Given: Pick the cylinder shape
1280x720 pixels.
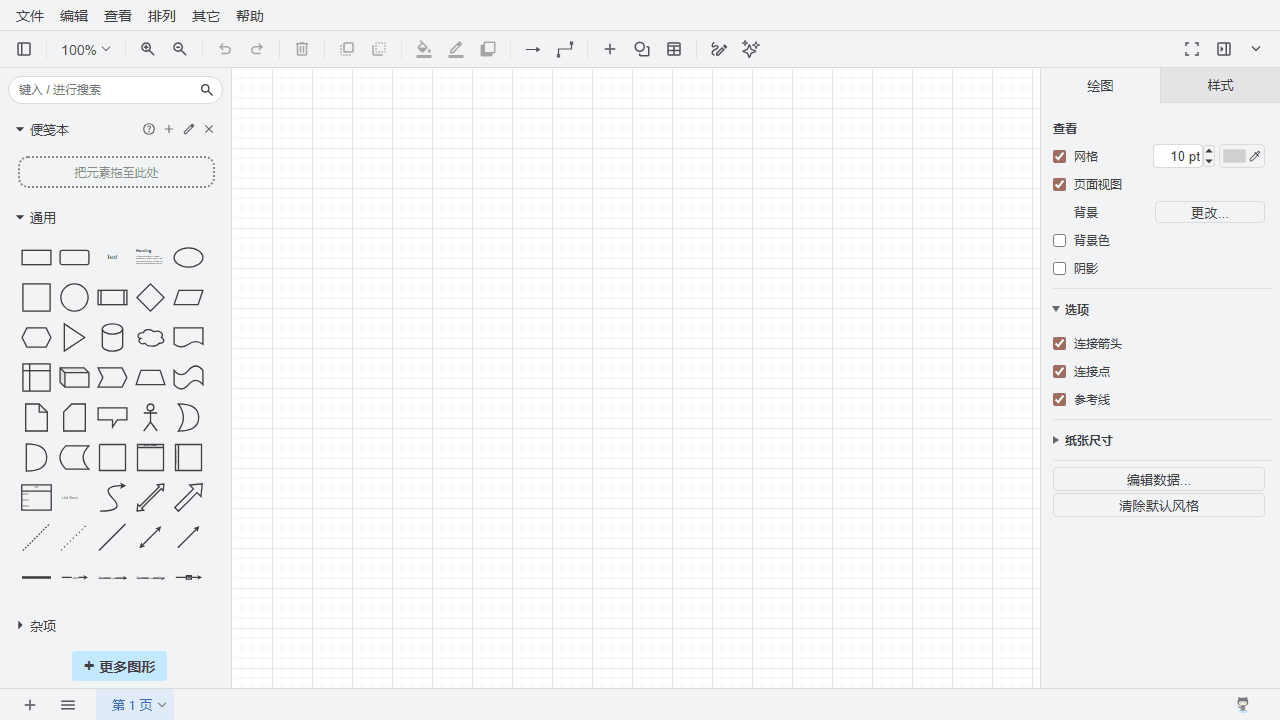Looking at the screenshot, I should pyautogui.click(x=112, y=338).
